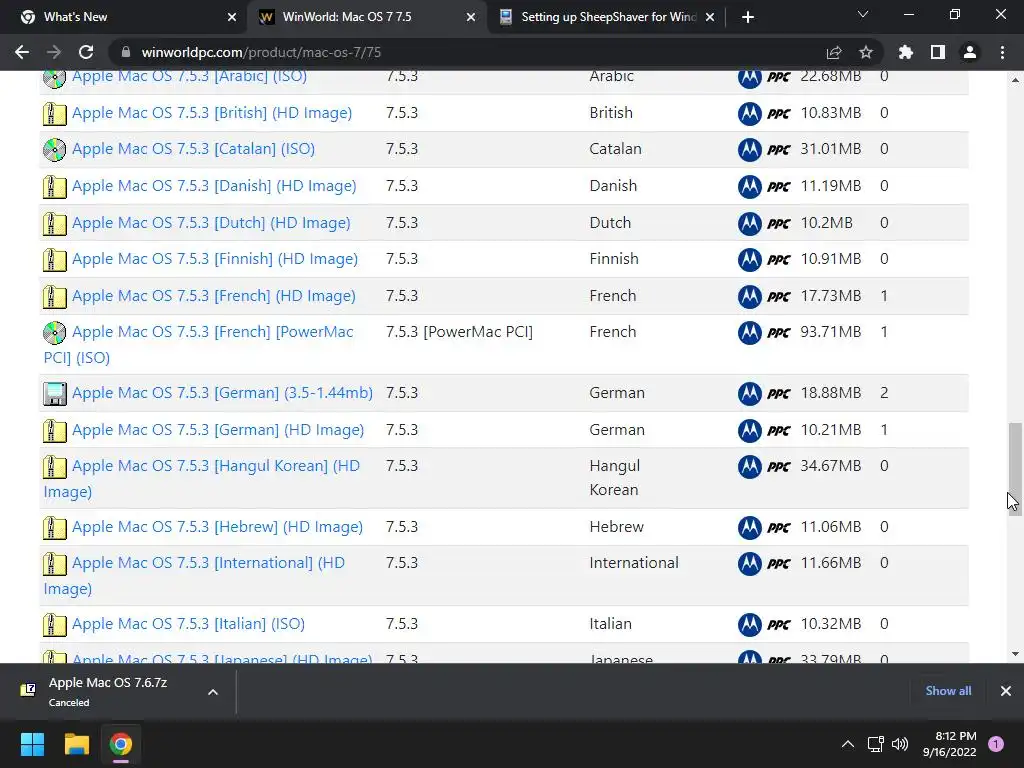This screenshot has width=1024, height=768.
Task: Select the 'International' language cell
Action: [x=634, y=563]
